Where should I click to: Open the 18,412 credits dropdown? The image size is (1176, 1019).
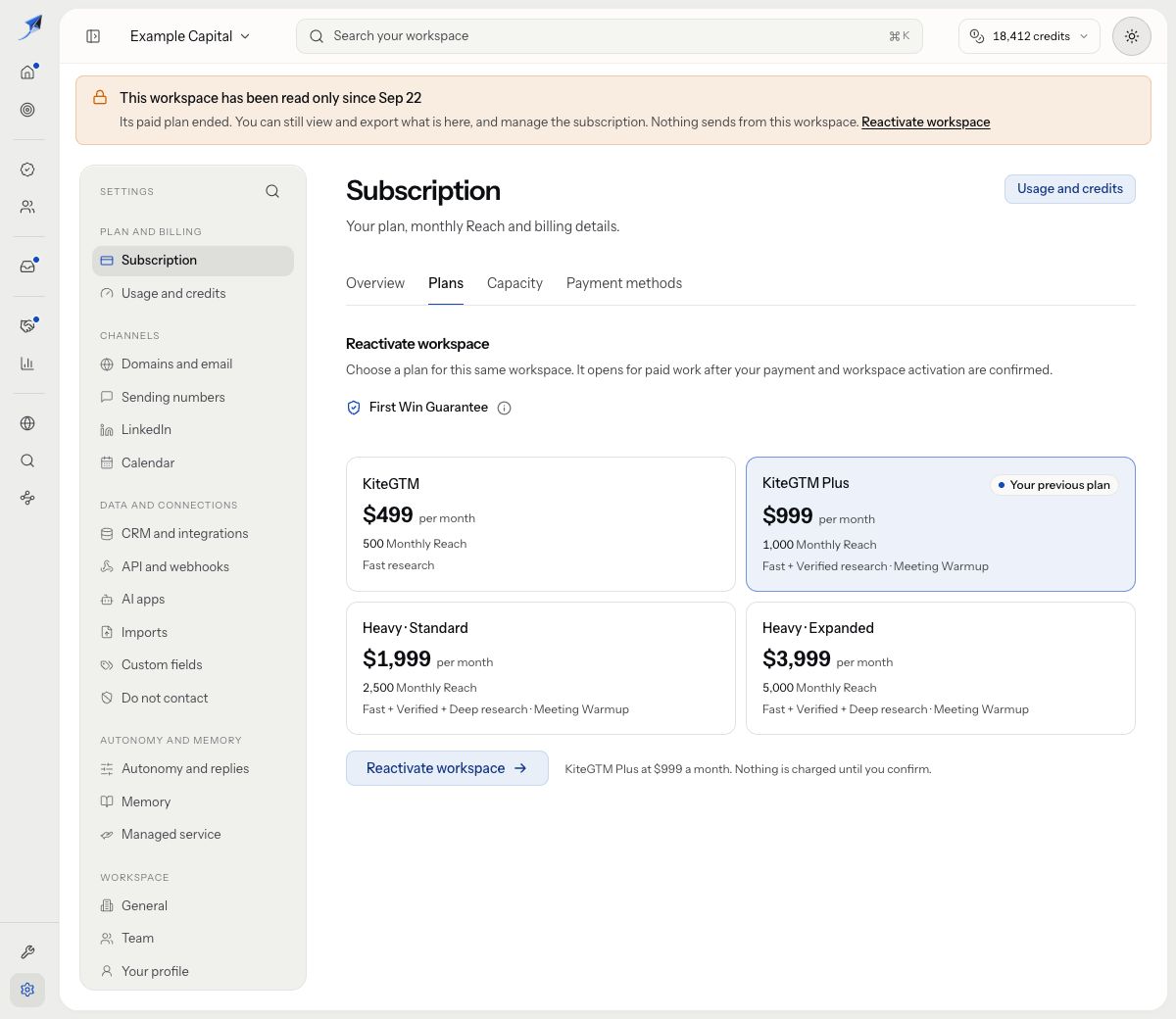[1029, 36]
